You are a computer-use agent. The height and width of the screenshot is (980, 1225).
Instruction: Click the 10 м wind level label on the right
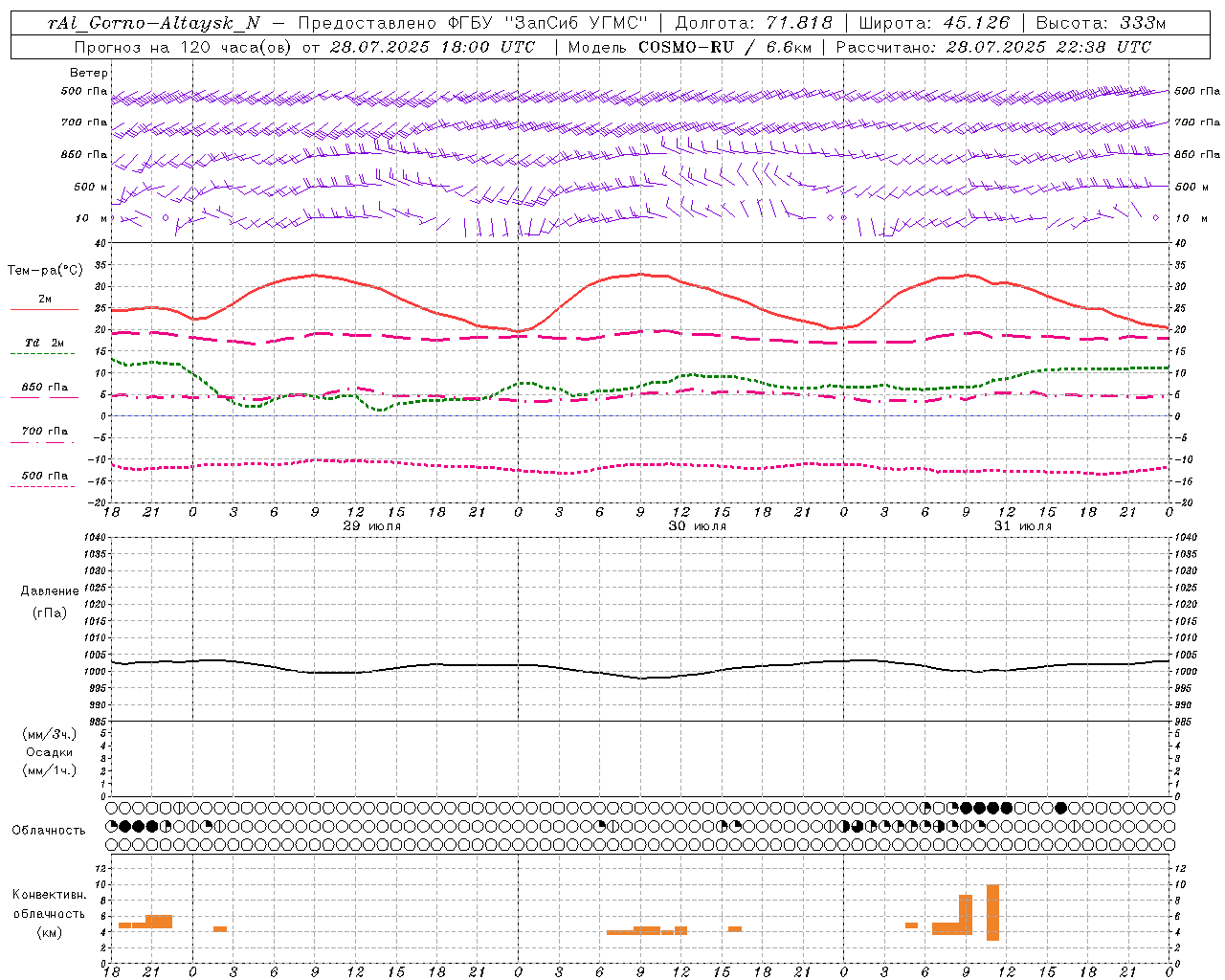tap(1191, 218)
